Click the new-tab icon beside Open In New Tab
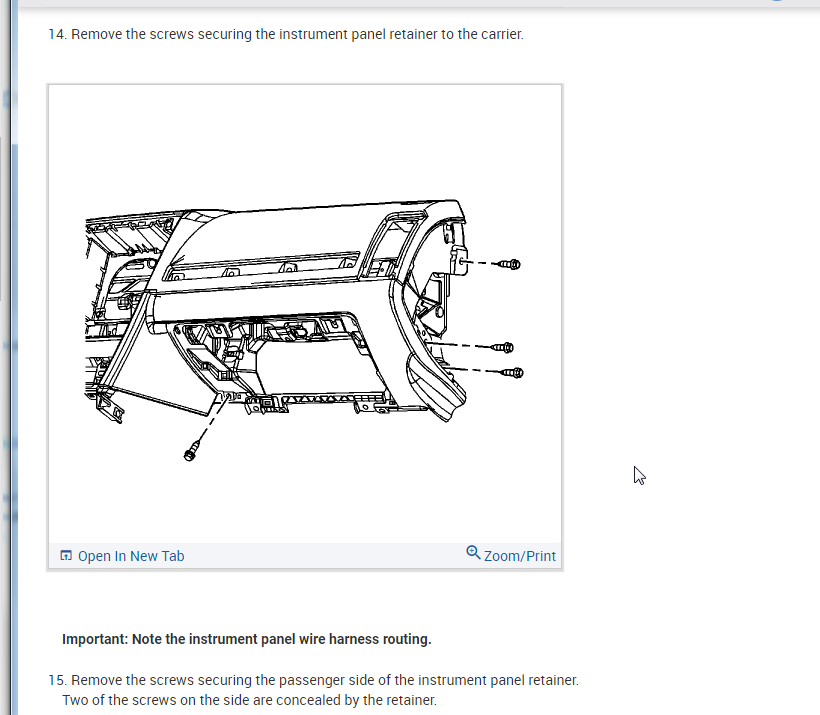This screenshot has height=715, width=820. coord(66,555)
